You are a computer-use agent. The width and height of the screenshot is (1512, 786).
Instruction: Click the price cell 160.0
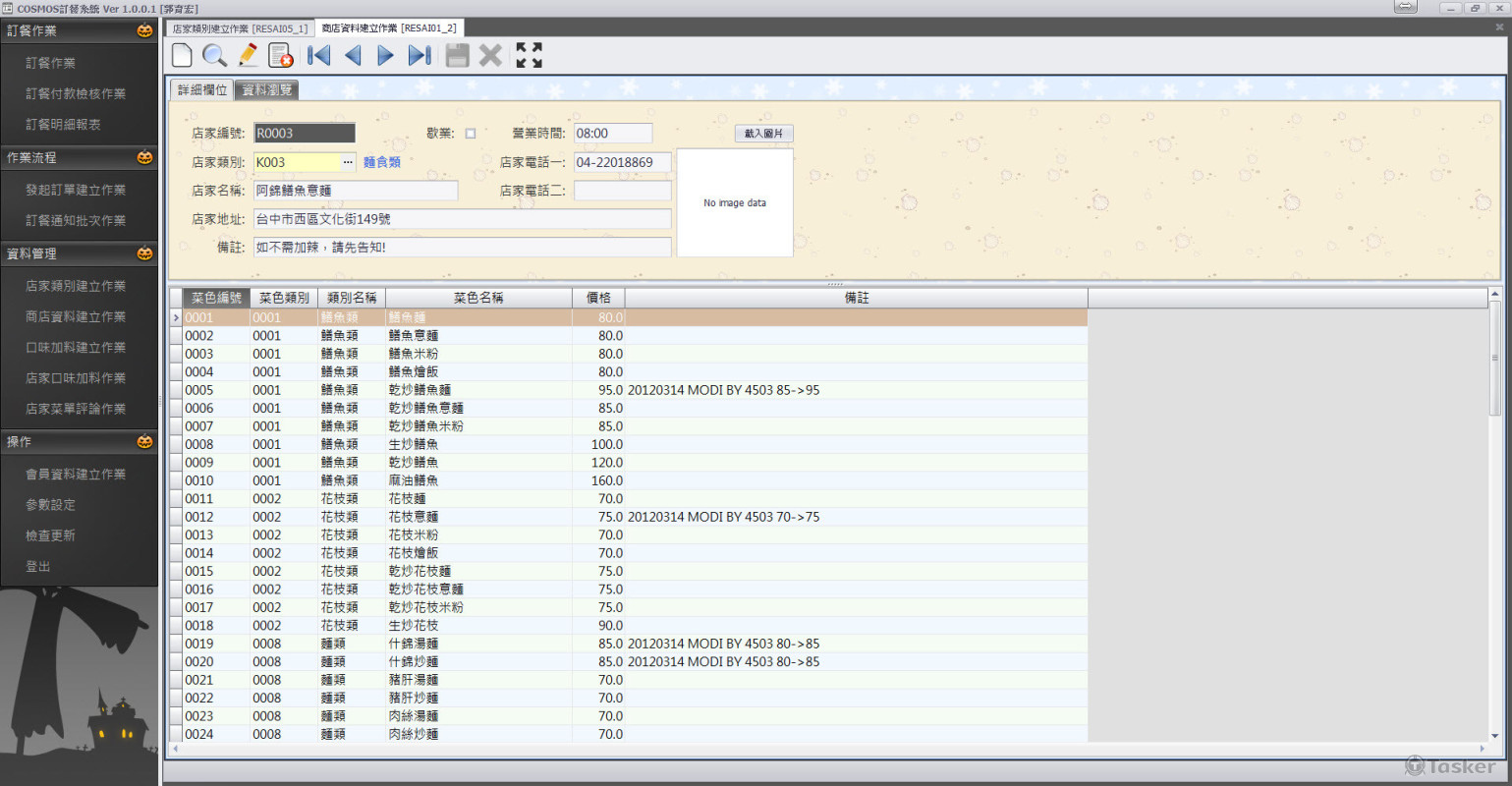[599, 480]
